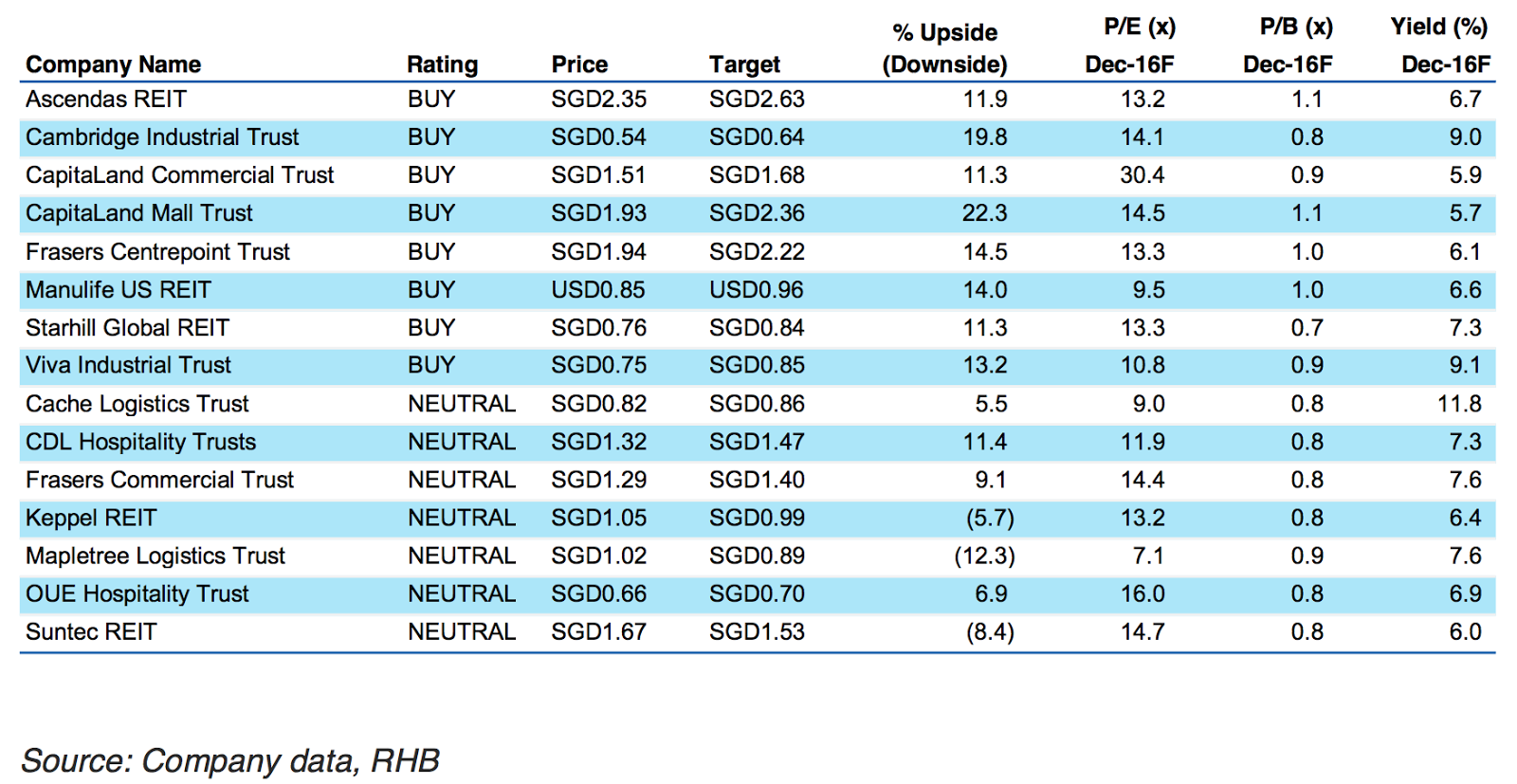
Task: Select Starhill Global REIT yield 7.3
Action: [x=1465, y=328]
